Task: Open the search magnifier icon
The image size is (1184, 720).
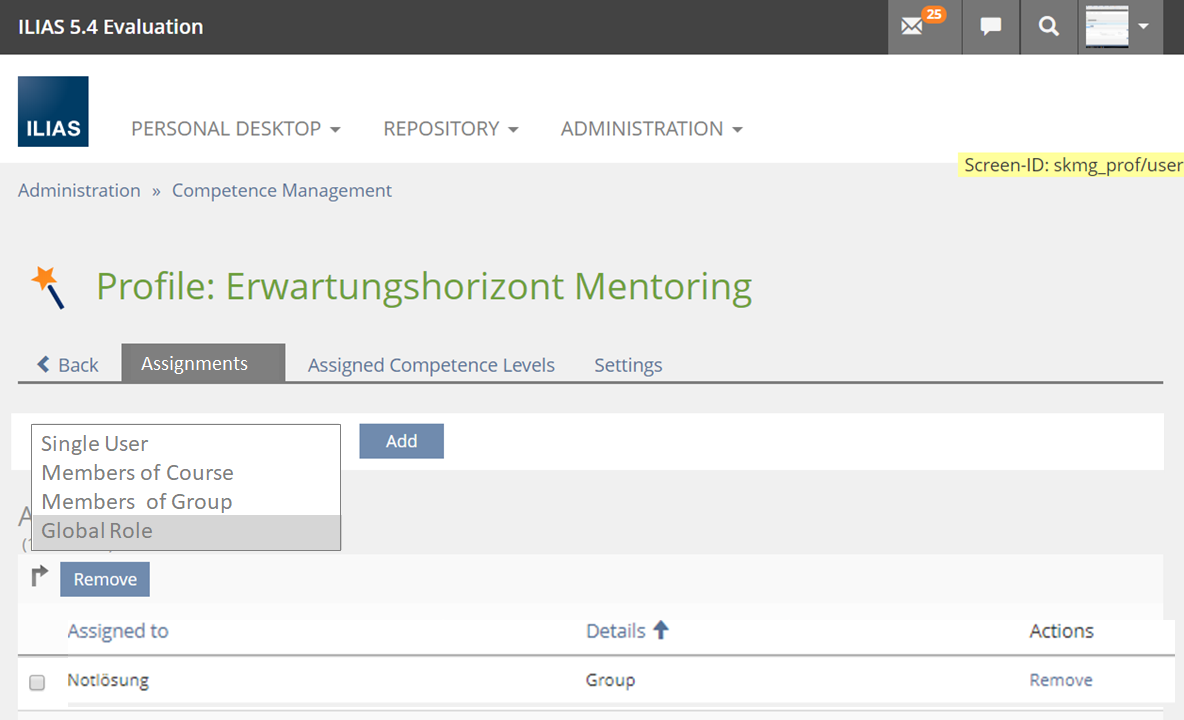Action: (1048, 27)
